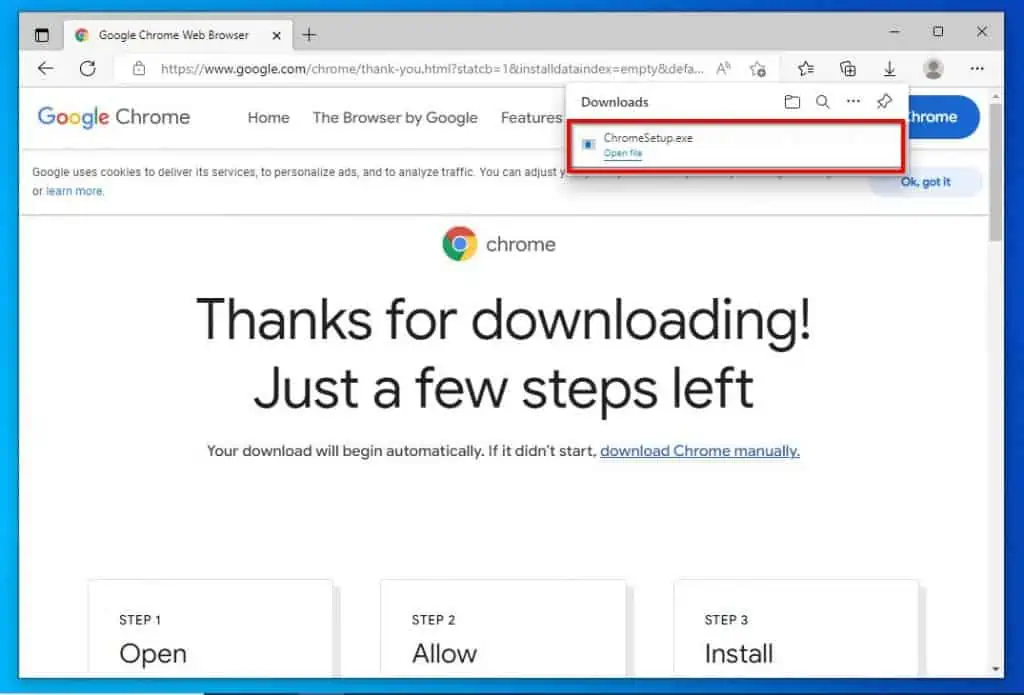The height and width of the screenshot is (695, 1024).
Task: Click the Downloads toolbar icon
Action: [x=889, y=69]
